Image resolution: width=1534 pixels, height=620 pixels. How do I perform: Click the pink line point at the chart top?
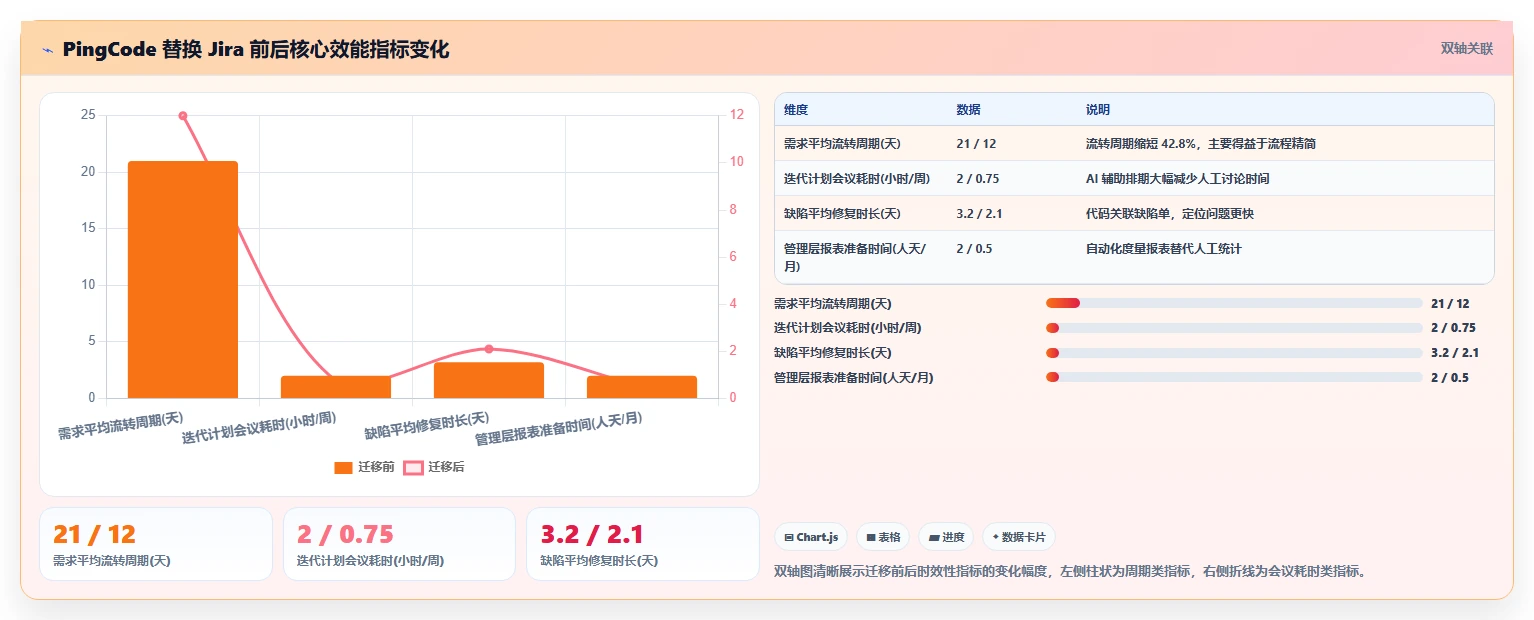pos(183,116)
